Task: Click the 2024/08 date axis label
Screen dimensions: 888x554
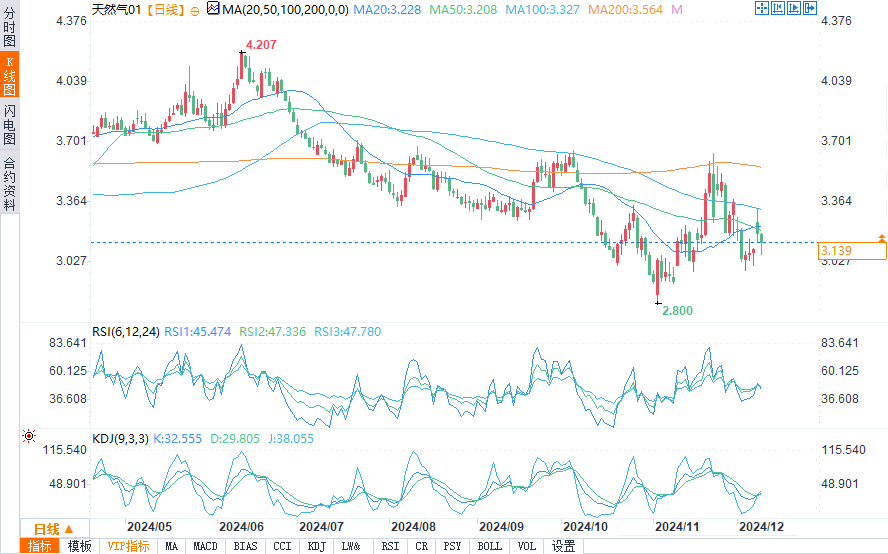Action: [x=413, y=527]
